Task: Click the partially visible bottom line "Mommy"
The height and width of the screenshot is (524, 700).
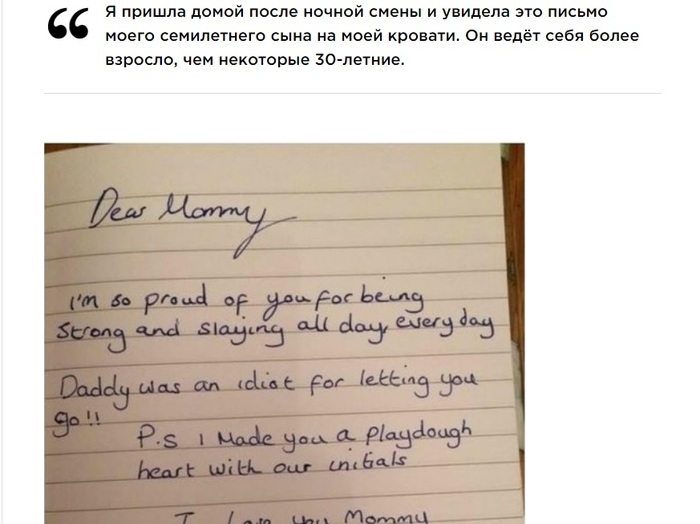Action: (386, 517)
